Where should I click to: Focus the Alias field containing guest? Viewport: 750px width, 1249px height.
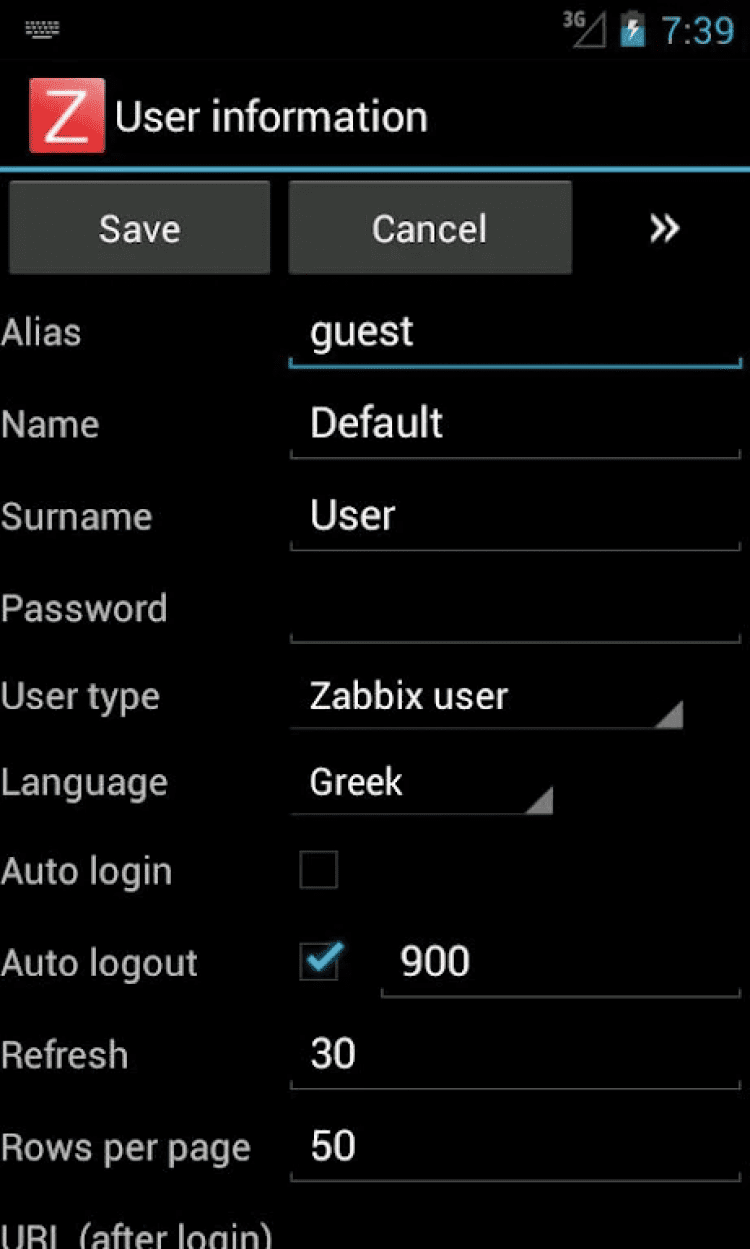pos(514,332)
